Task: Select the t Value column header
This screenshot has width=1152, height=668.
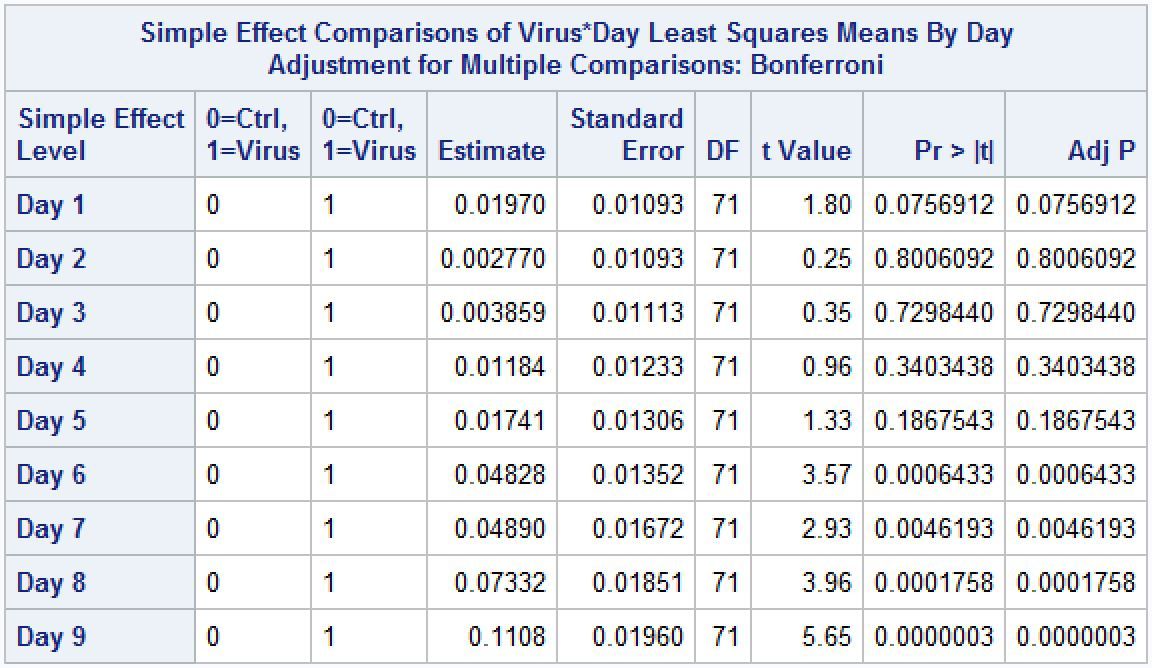Action: [x=806, y=151]
